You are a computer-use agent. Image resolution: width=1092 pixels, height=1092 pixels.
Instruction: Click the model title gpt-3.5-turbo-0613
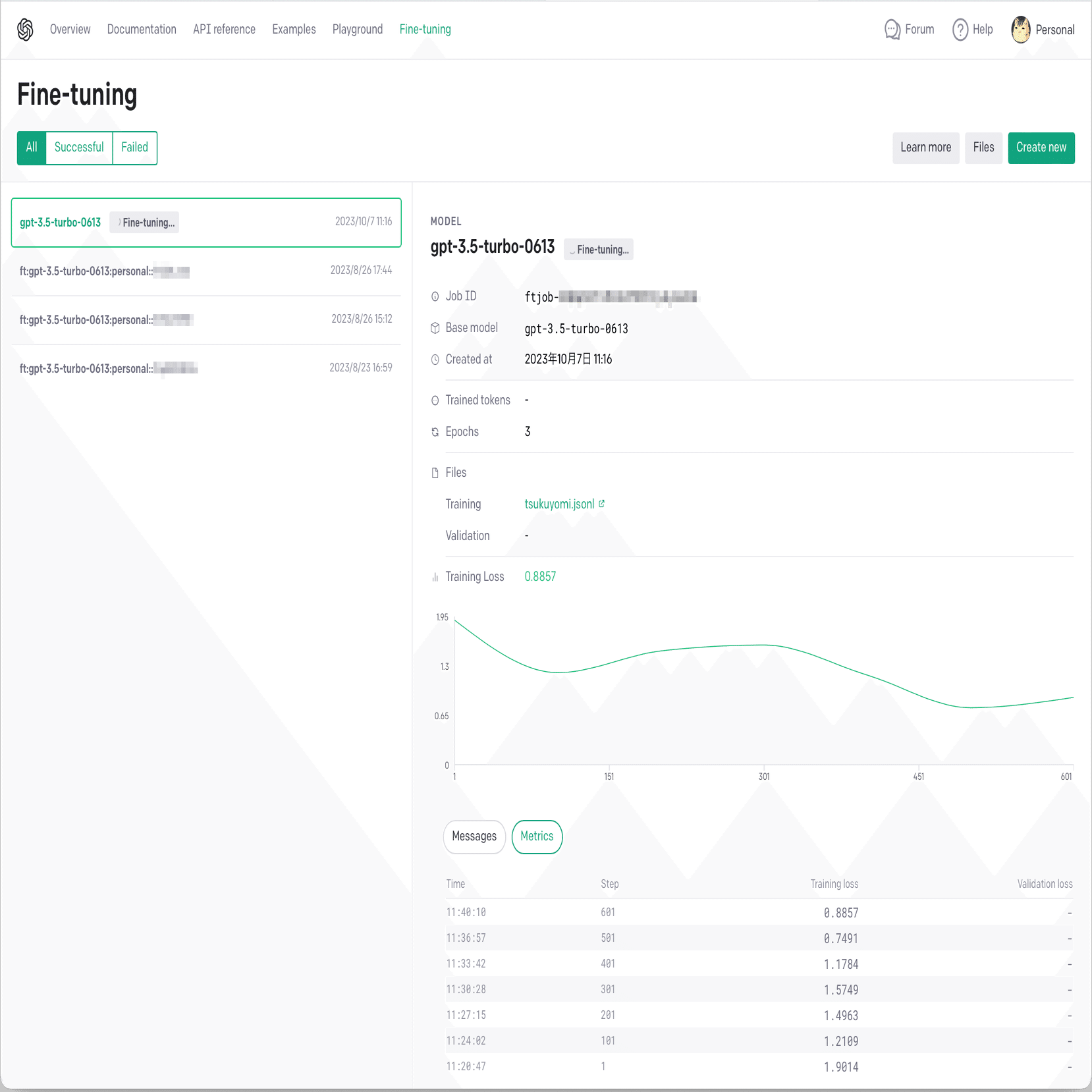[x=493, y=247]
